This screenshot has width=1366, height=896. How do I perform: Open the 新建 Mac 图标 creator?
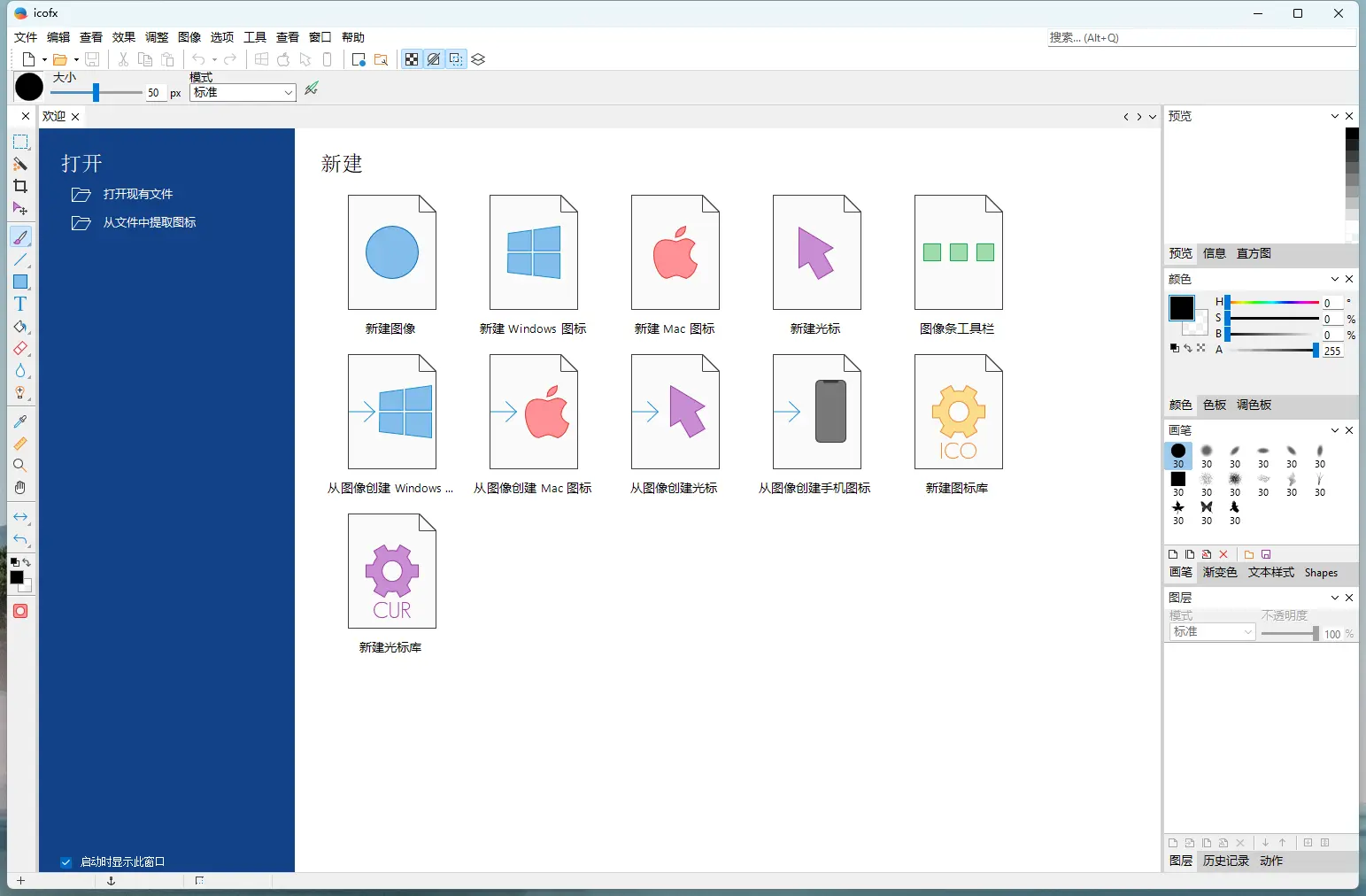[674, 252]
